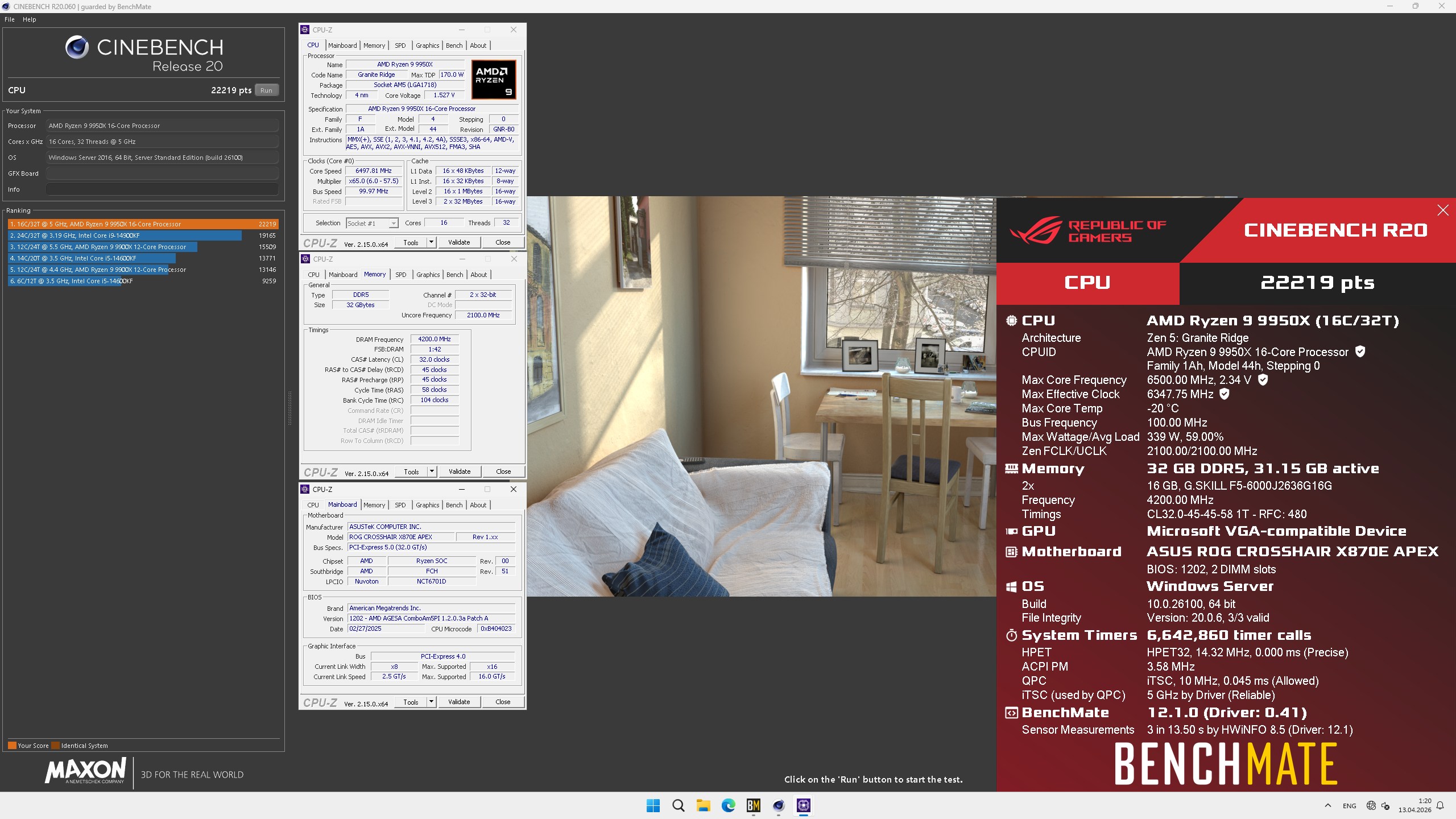Screen dimensions: 1456x819
Task: Select ranking row Intel Core i9-14900KF
Action: click(x=143, y=235)
